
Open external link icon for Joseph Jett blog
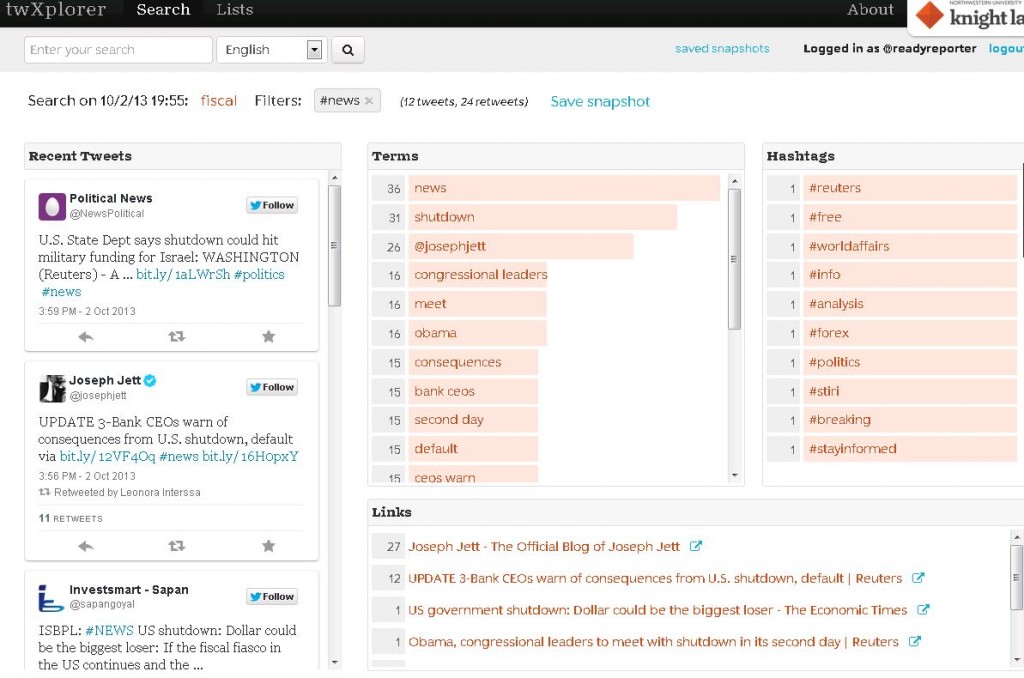696,546
